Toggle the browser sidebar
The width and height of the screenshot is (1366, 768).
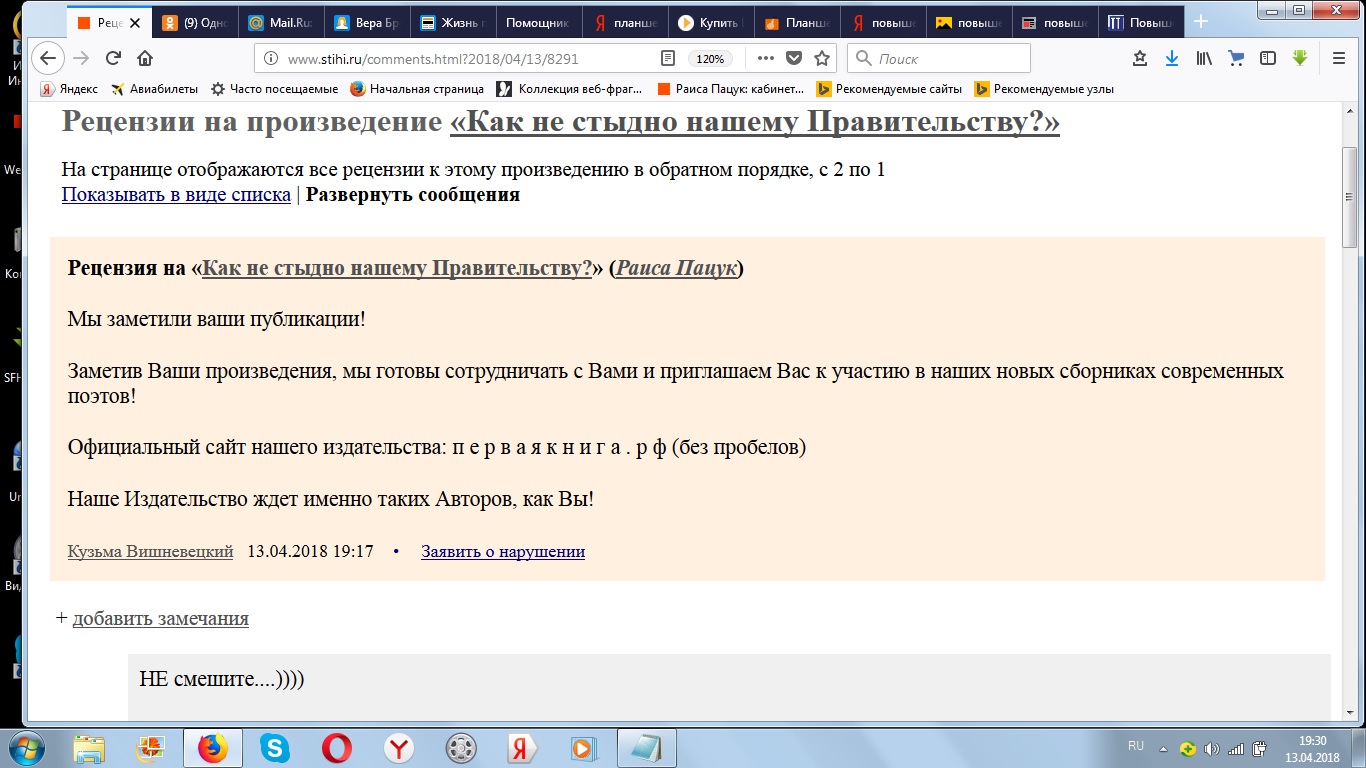1267,58
